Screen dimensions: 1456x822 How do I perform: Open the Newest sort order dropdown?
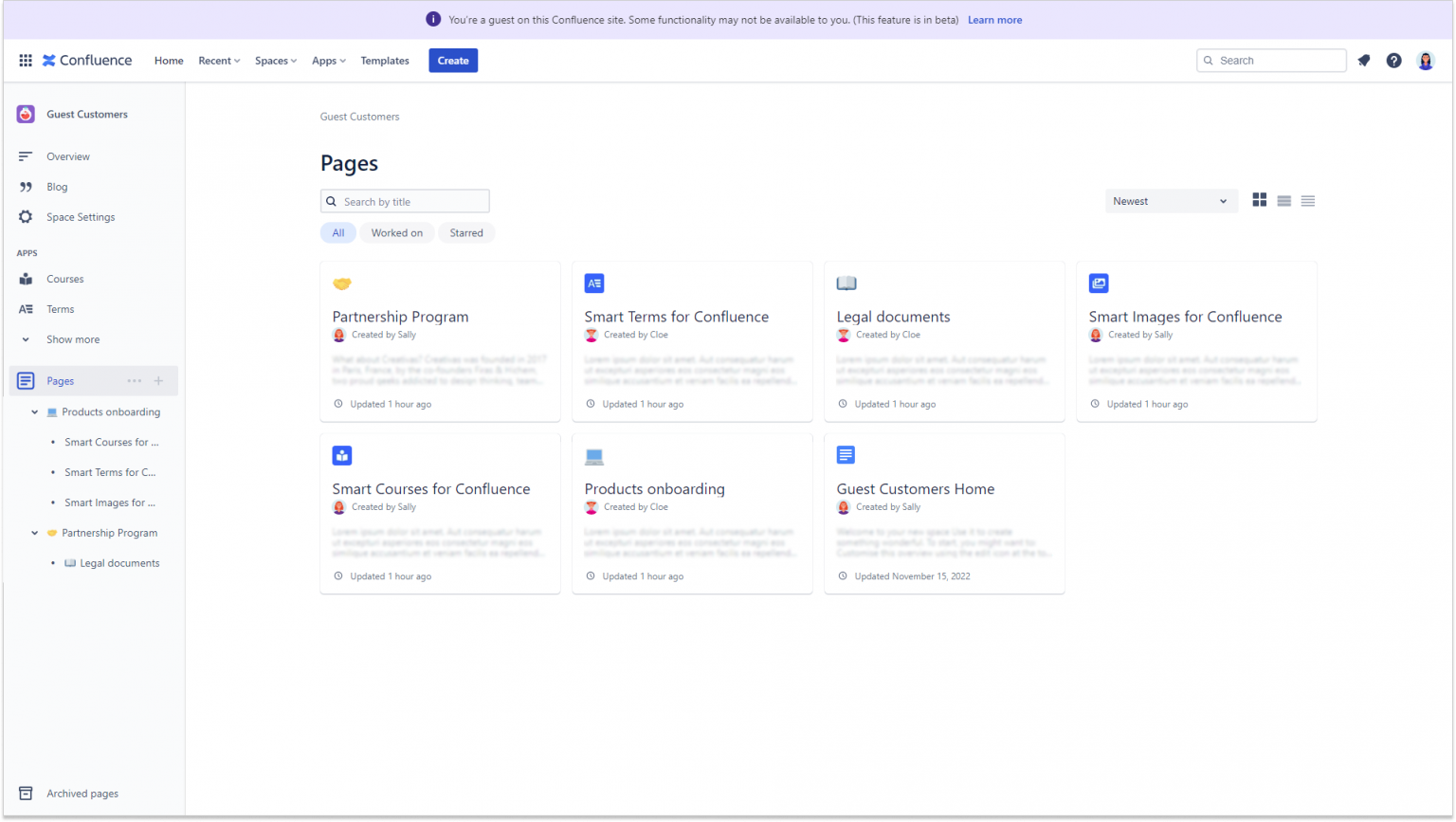(x=1171, y=200)
